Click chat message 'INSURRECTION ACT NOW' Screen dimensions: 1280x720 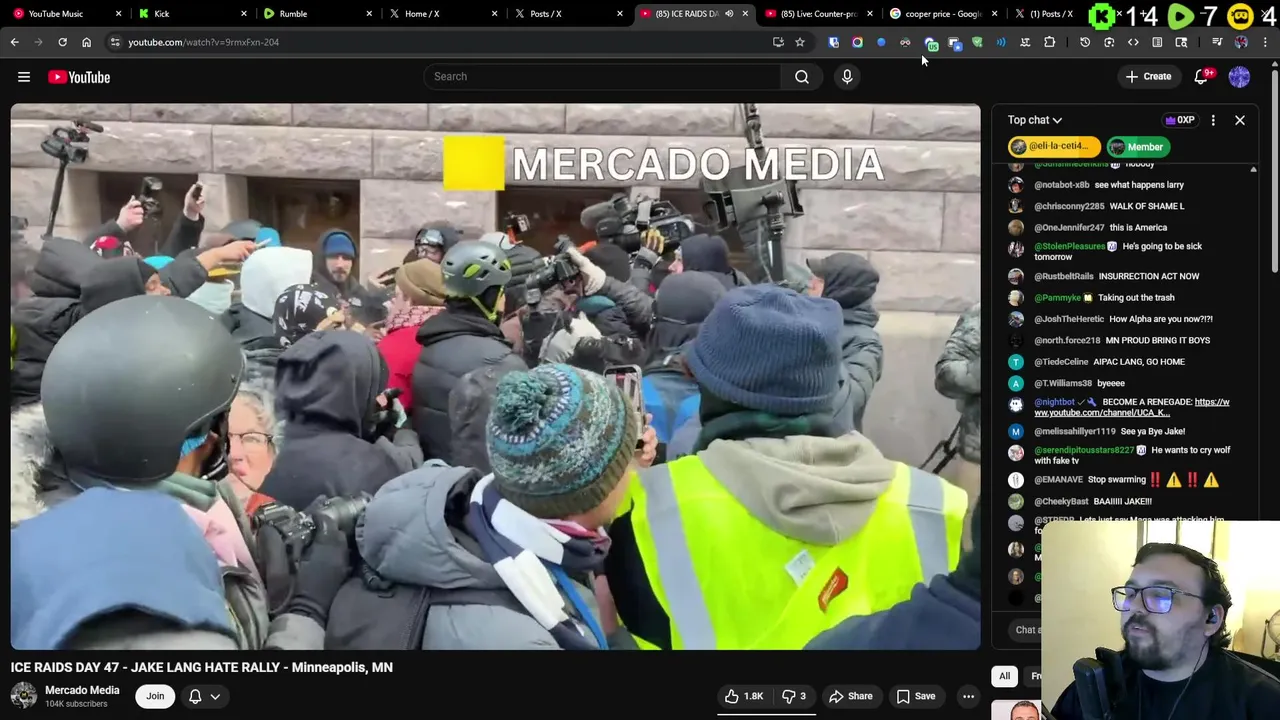1149,276
